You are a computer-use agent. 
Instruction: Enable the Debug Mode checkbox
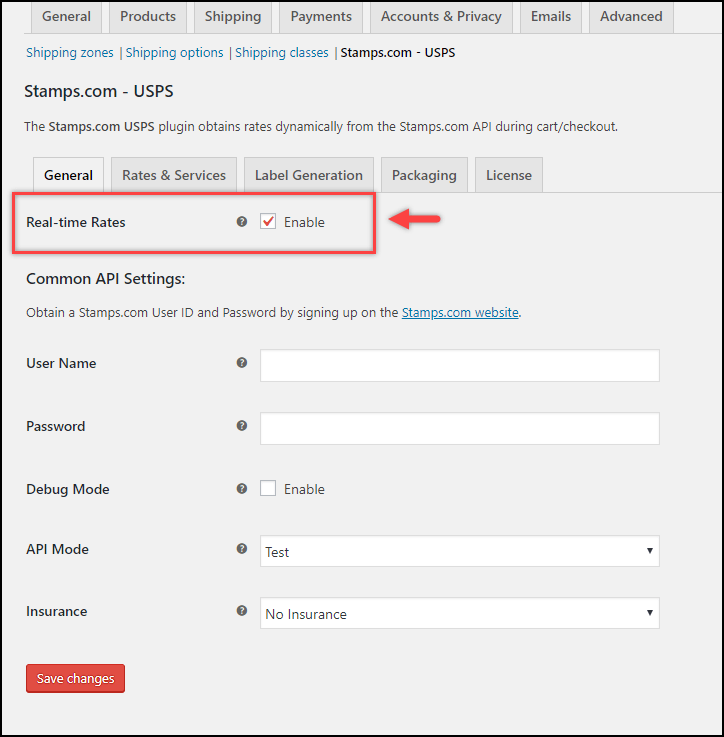[x=268, y=488]
